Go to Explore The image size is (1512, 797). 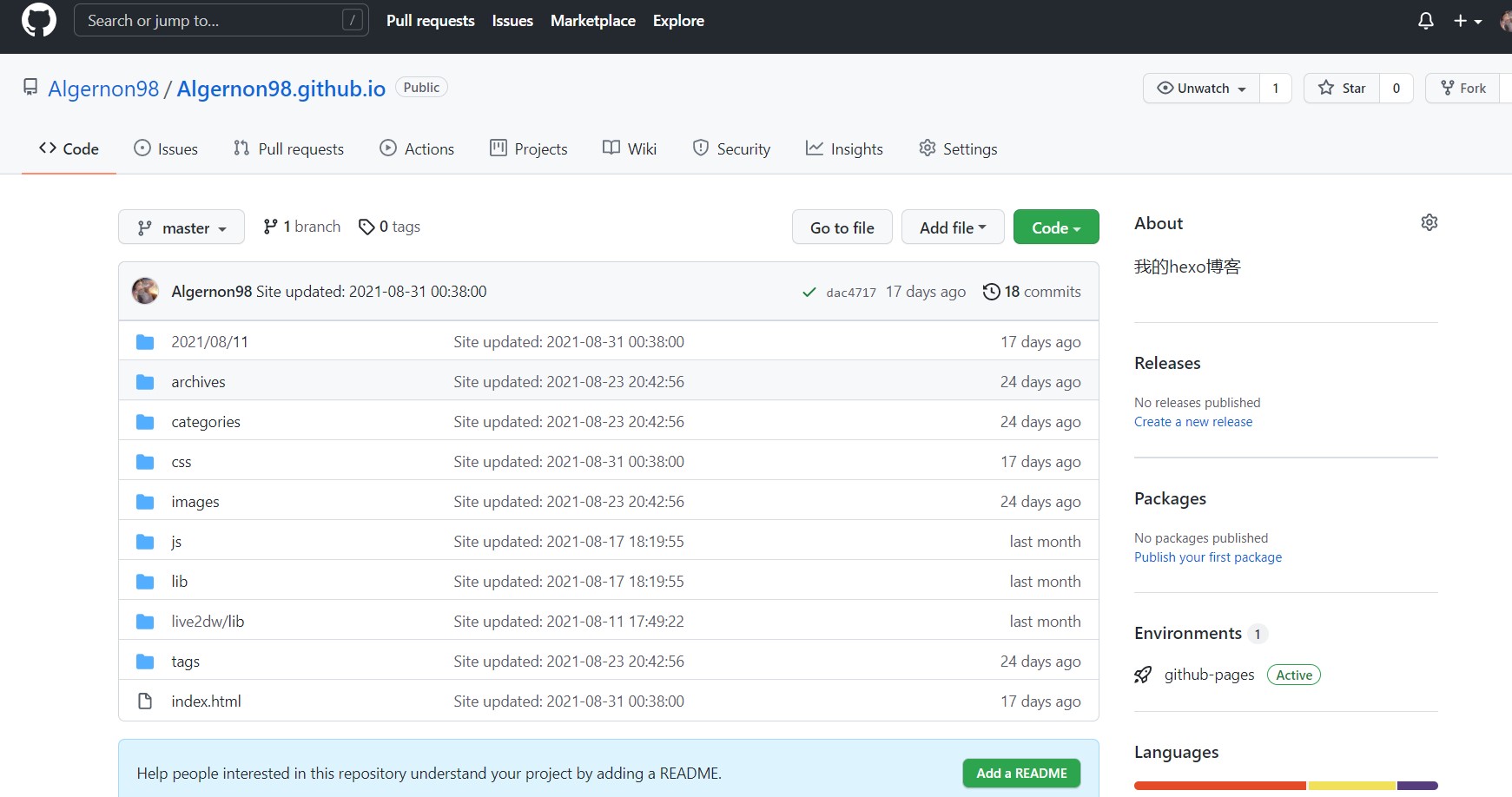[678, 21]
